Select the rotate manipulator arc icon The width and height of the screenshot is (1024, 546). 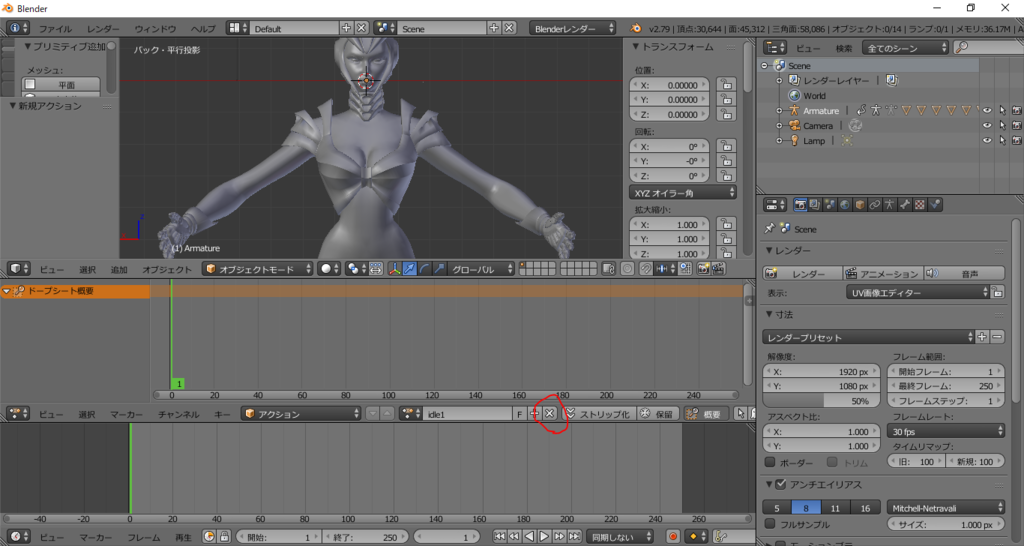(424, 269)
